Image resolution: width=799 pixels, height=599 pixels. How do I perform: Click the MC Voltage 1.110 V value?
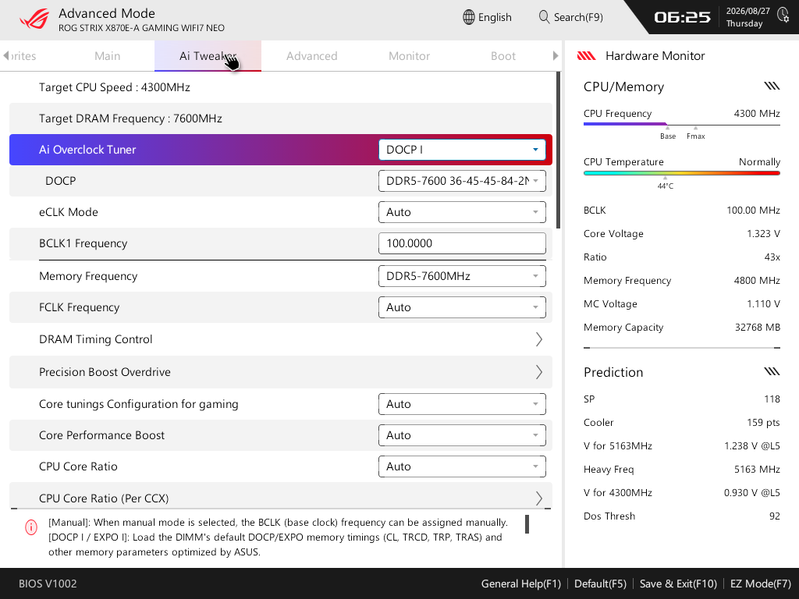[x=763, y=304]
